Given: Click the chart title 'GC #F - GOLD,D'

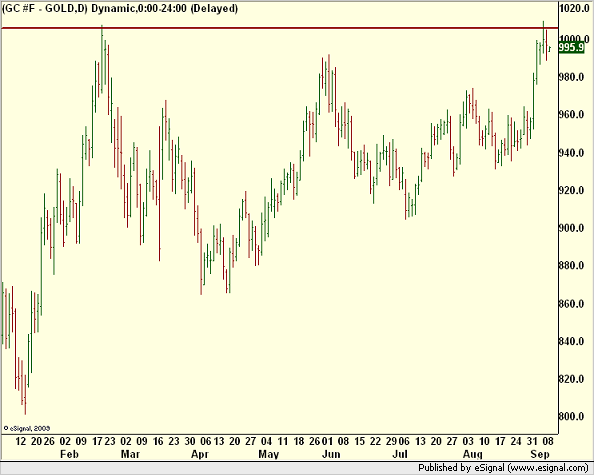Looking at the screenshot, I should coord(45,8).
